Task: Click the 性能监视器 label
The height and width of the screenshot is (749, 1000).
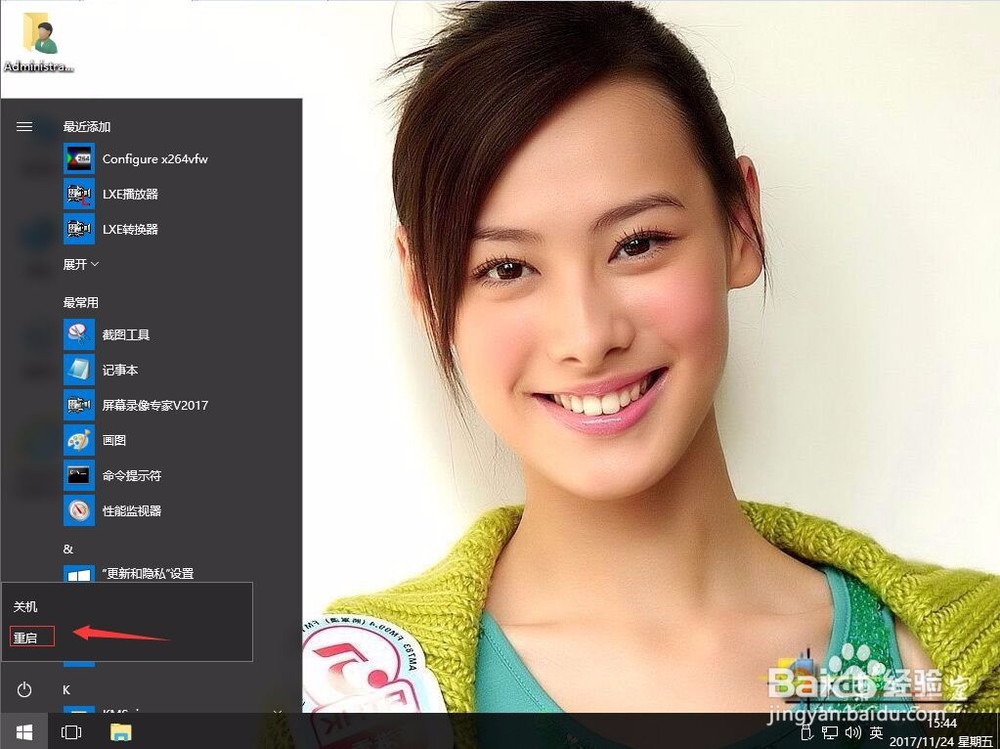Action: (x=132, y=510)
